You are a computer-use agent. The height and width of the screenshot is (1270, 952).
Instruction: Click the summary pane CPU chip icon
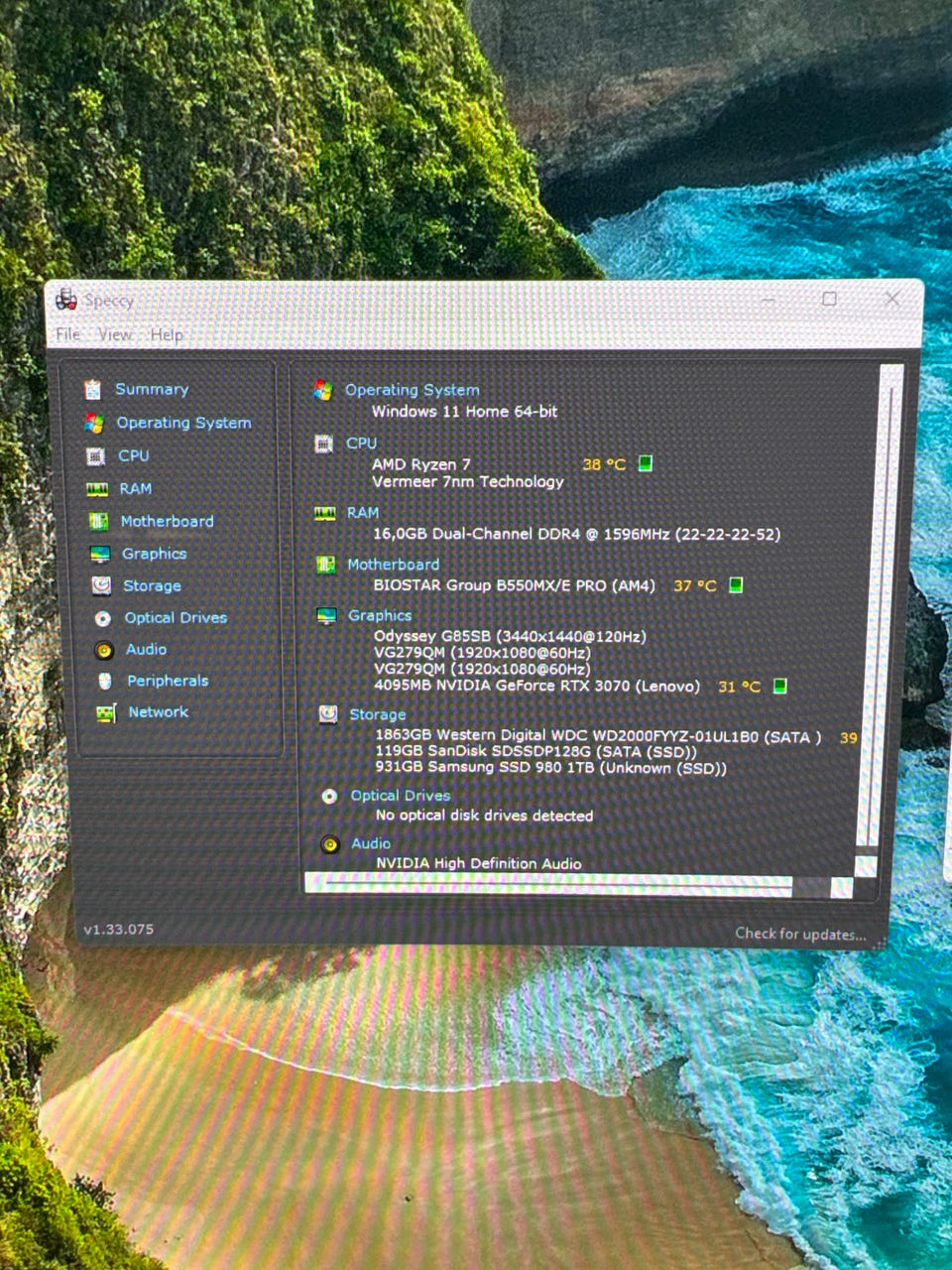[323, 444]
